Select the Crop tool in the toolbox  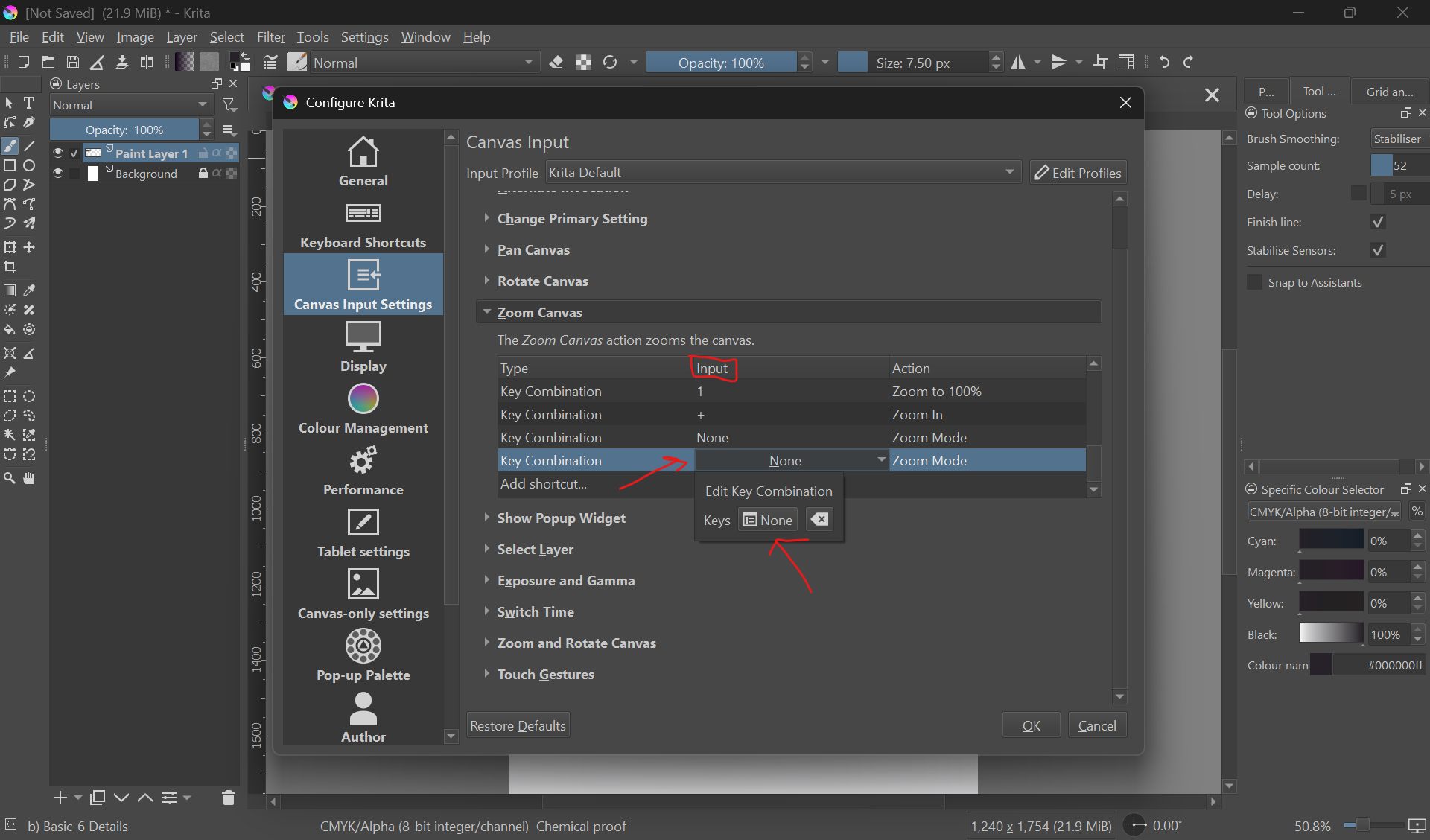coord(10,267)
